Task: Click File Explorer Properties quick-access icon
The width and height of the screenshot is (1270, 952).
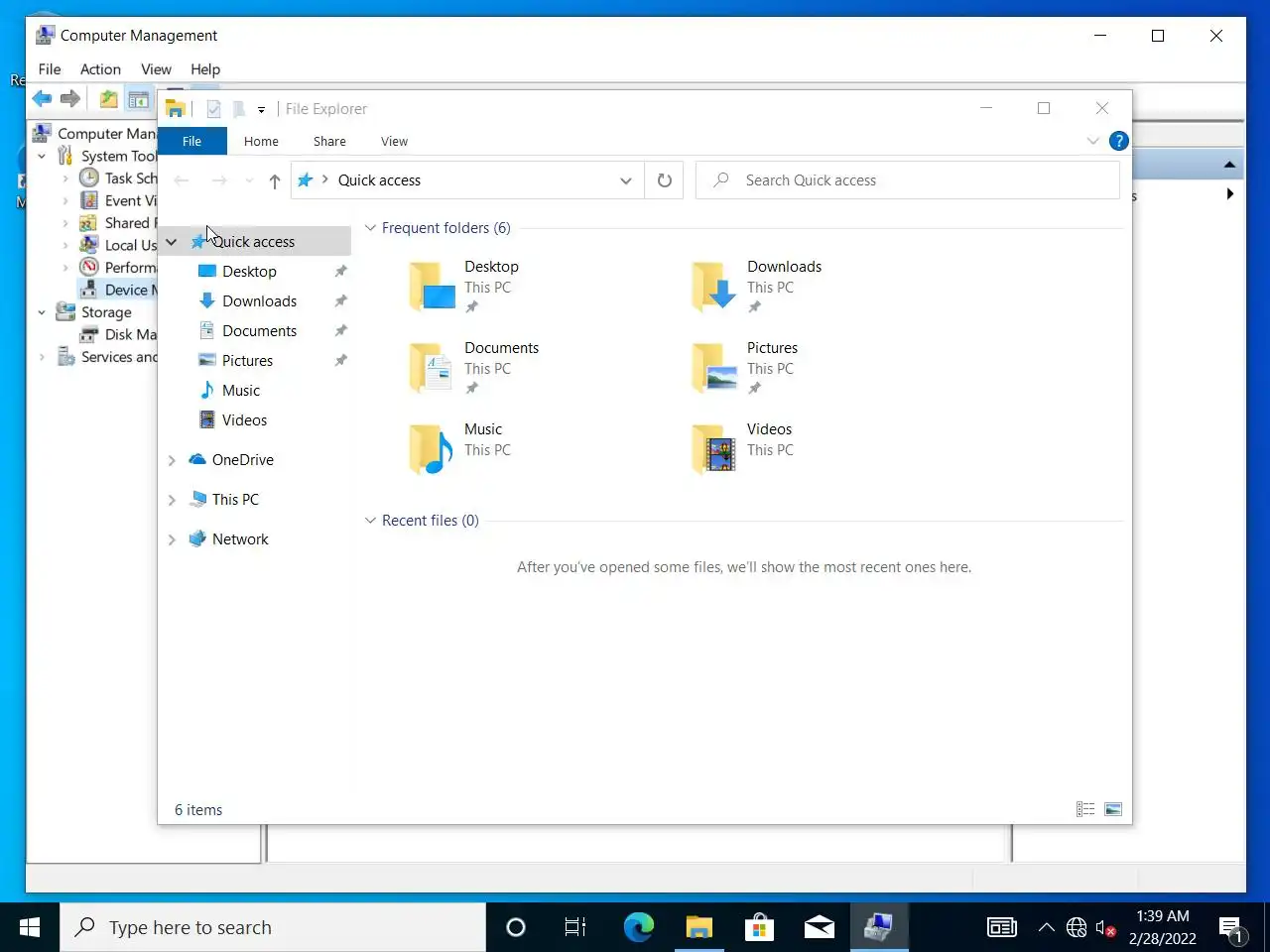Action: click(x=213, y=109)
